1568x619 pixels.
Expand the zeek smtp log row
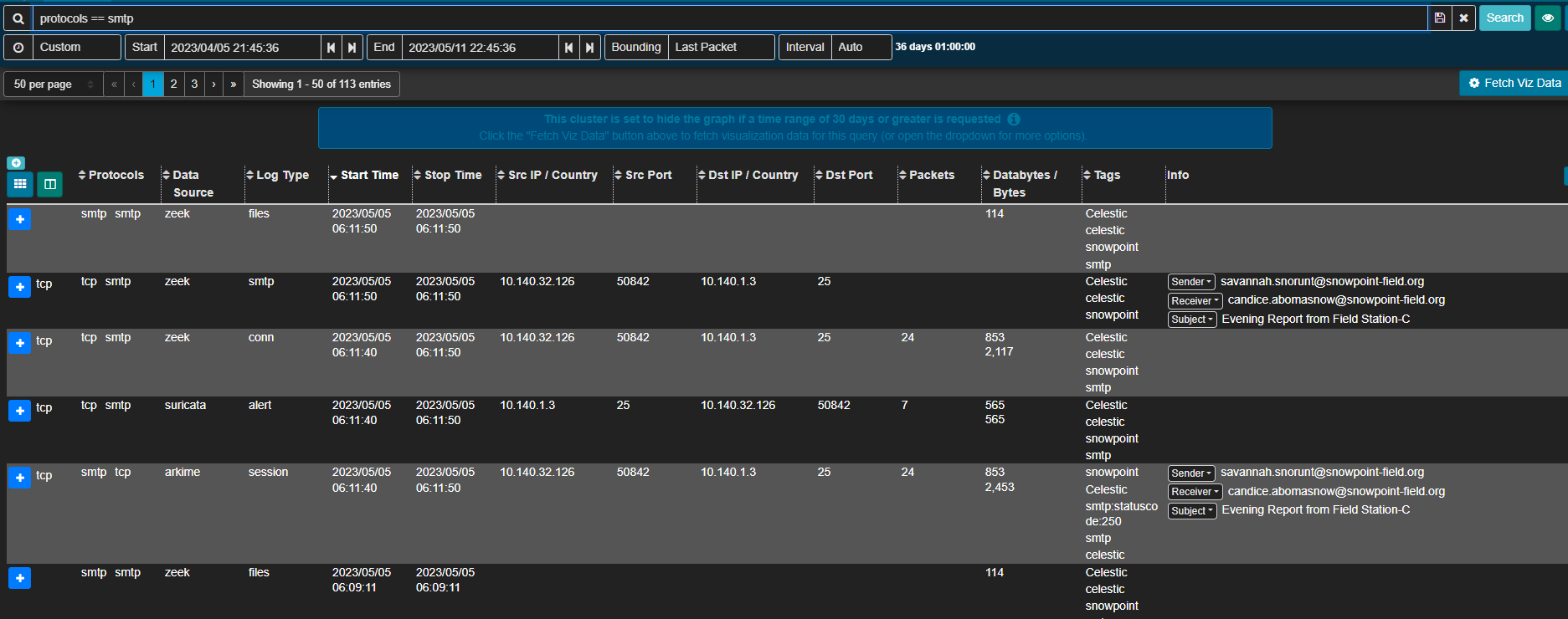click(x=20, y=287)
